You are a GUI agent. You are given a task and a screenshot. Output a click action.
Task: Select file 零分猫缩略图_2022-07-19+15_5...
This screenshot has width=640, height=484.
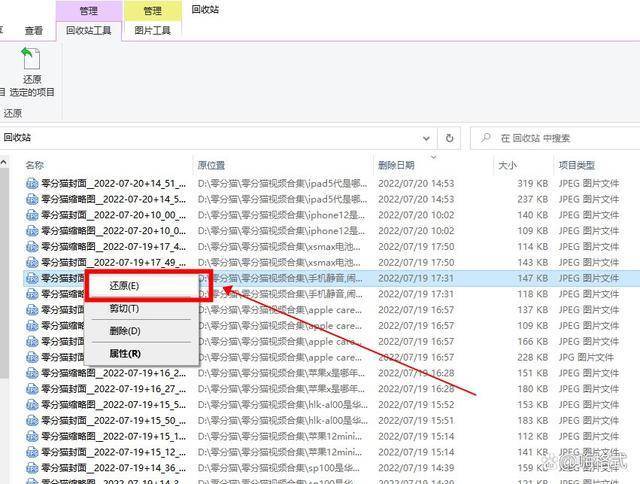pos(113,405)
